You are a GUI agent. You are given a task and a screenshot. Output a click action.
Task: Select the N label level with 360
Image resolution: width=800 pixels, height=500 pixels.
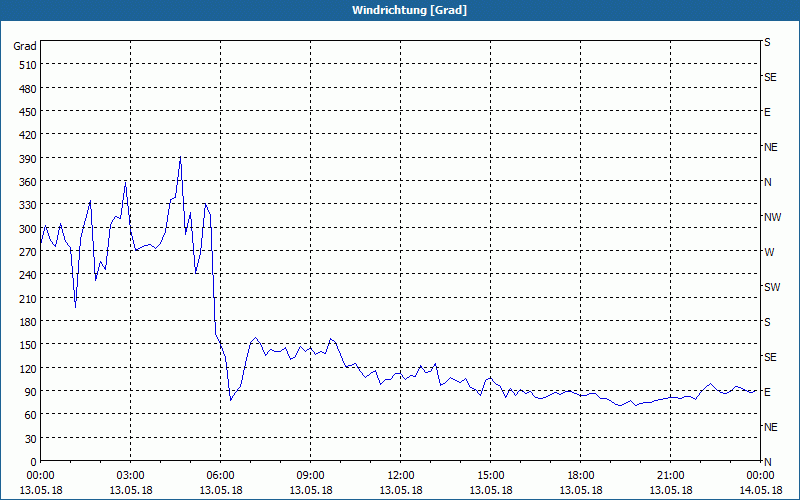click(768, 182)
